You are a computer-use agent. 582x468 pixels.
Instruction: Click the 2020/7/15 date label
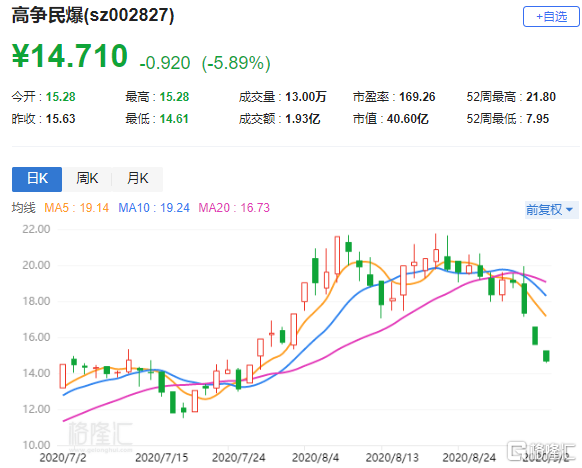tap(161, 458)
